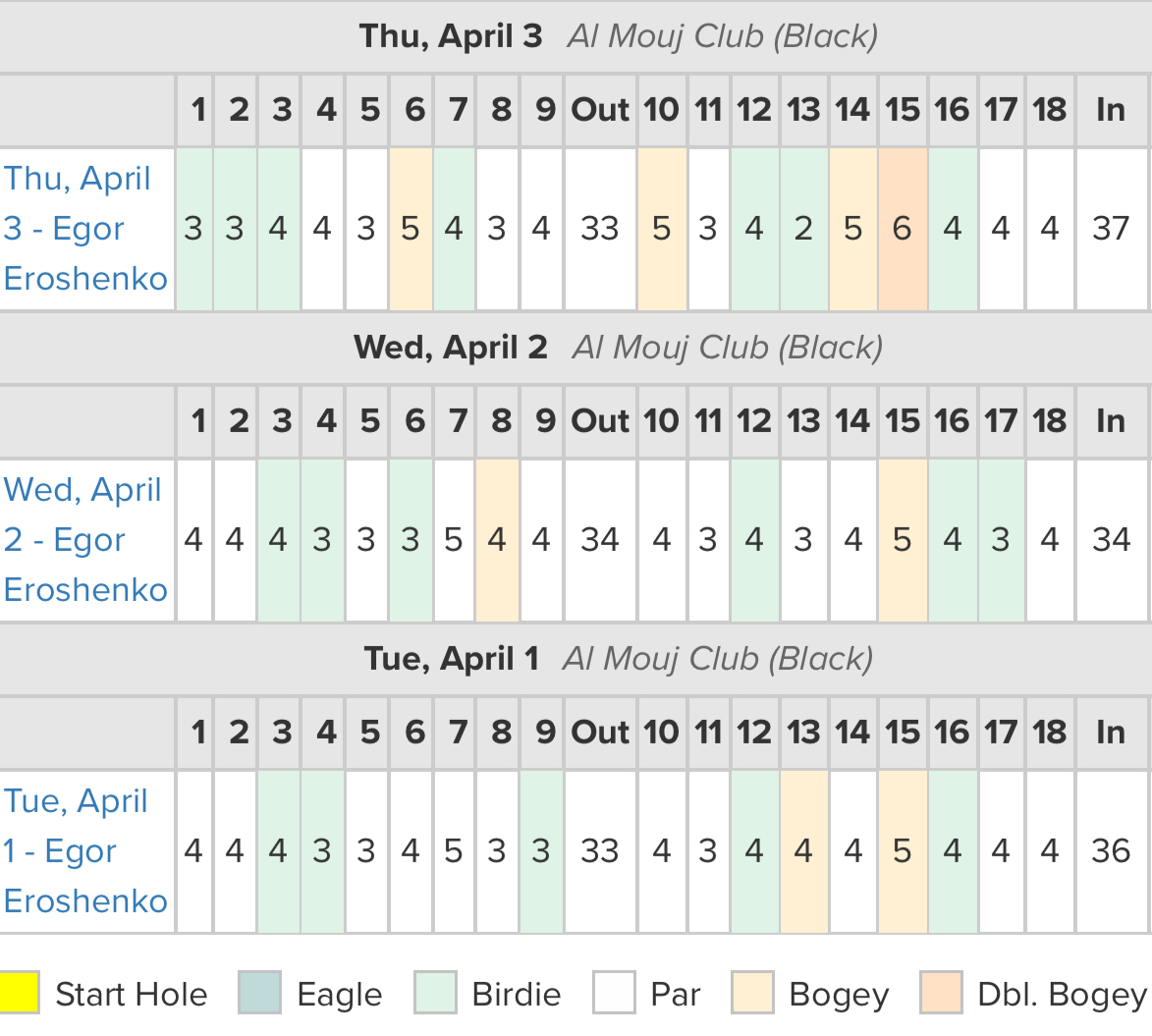Click the Bogey legend color swatch
This screenshot has height=1036, width=1152.
click(752, 993)
